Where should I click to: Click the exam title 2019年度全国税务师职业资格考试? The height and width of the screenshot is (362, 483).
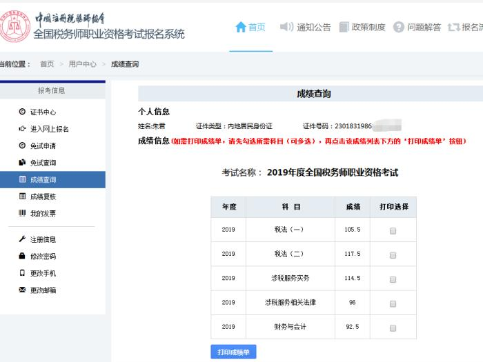(332, 173)
